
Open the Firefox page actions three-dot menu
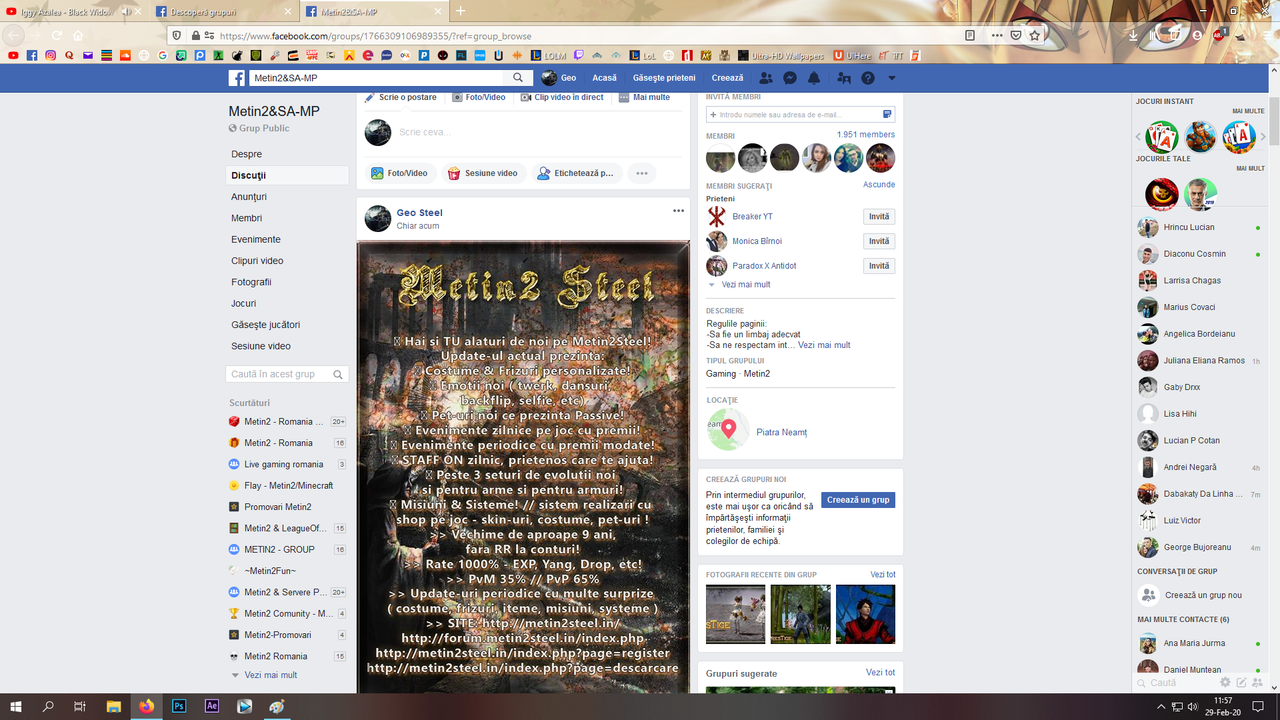click(997, 35)
